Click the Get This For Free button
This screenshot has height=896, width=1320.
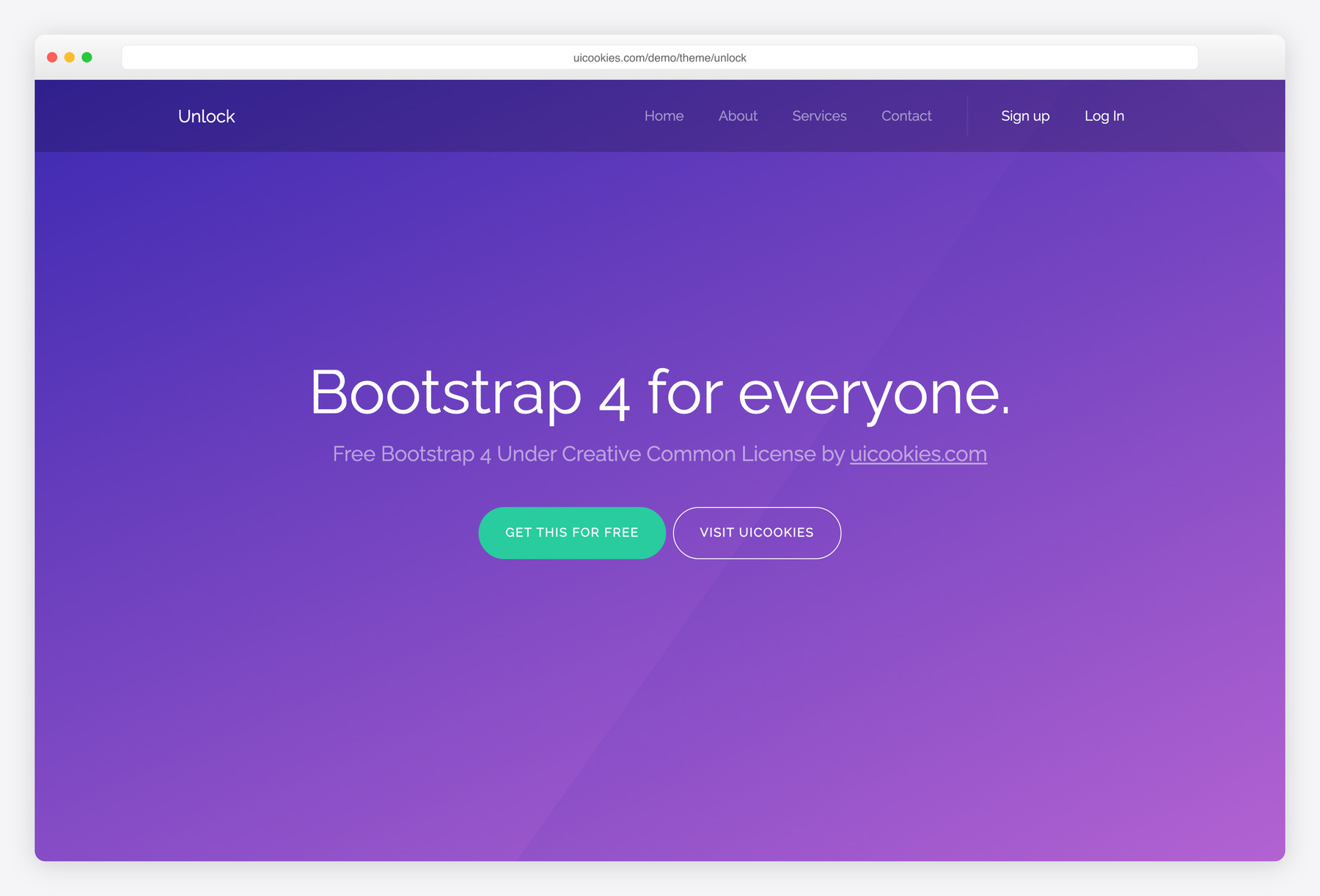click(572, 533)
